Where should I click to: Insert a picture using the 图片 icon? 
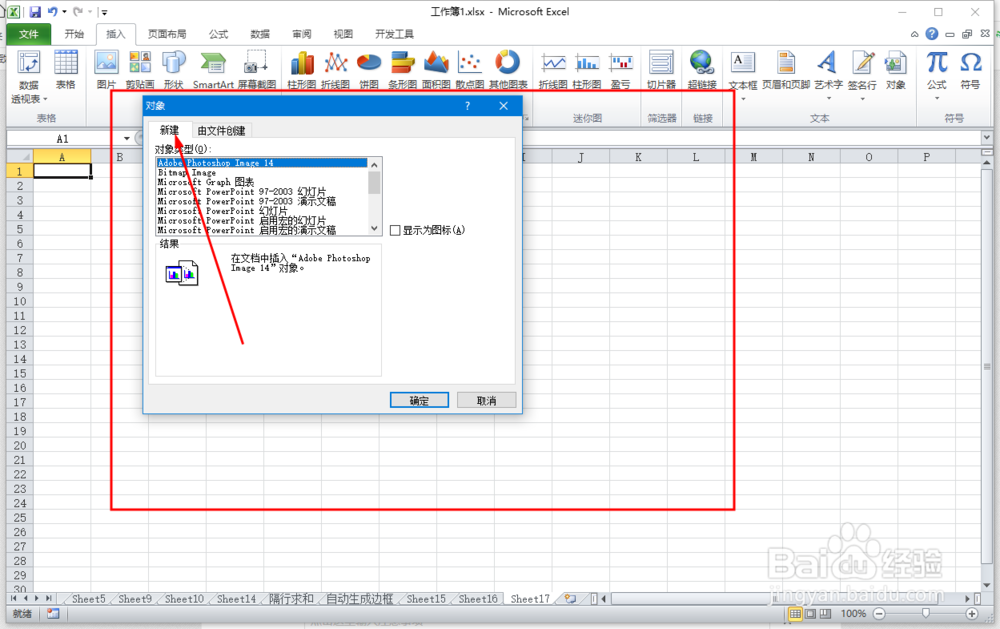click(107, 70)
